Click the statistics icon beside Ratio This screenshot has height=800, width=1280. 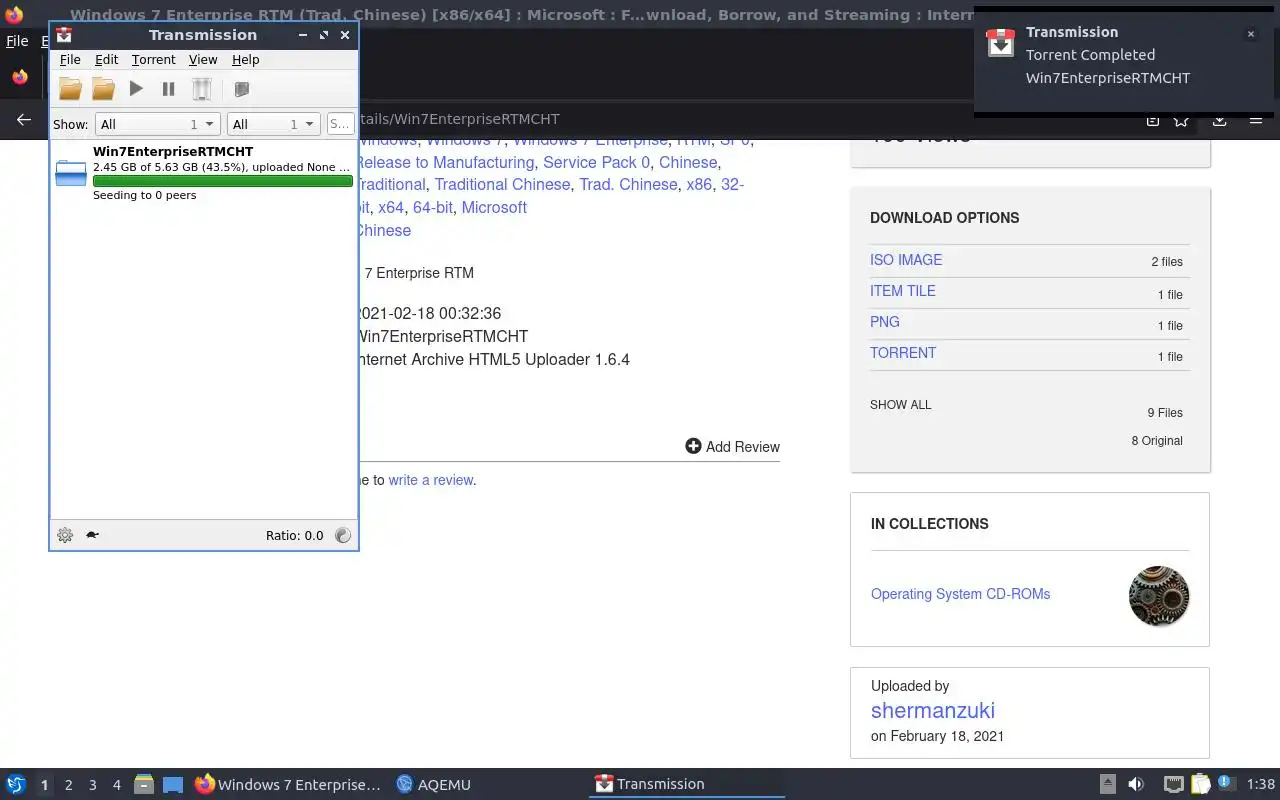pyautogui.click(x=343, y=535)
